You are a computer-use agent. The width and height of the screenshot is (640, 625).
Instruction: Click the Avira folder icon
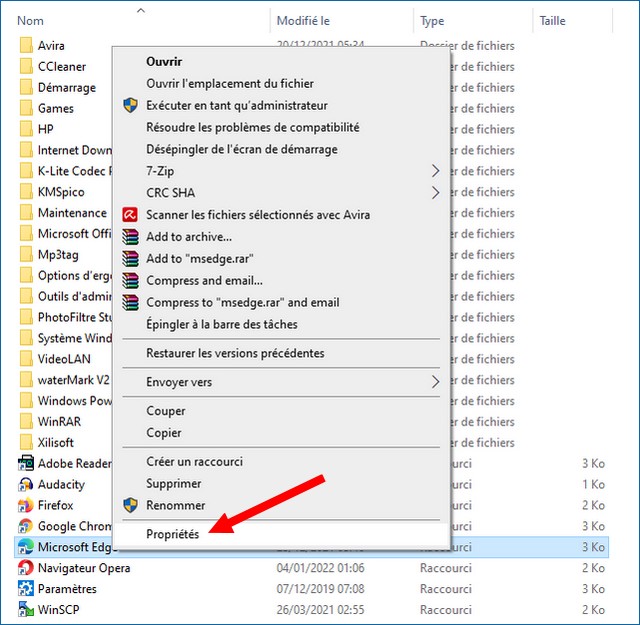pos(26,45)
